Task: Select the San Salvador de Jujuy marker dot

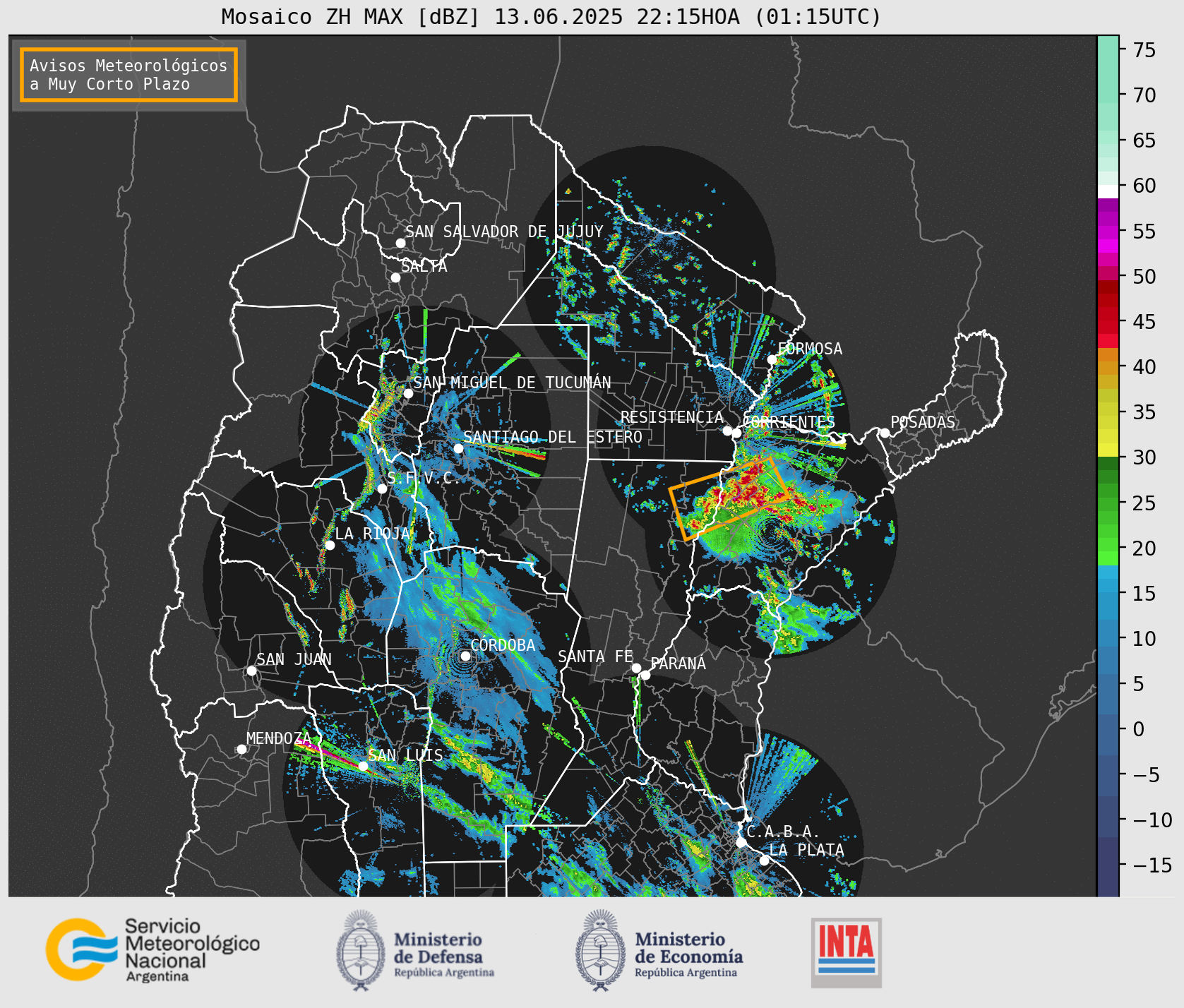Action: (400, 243)
